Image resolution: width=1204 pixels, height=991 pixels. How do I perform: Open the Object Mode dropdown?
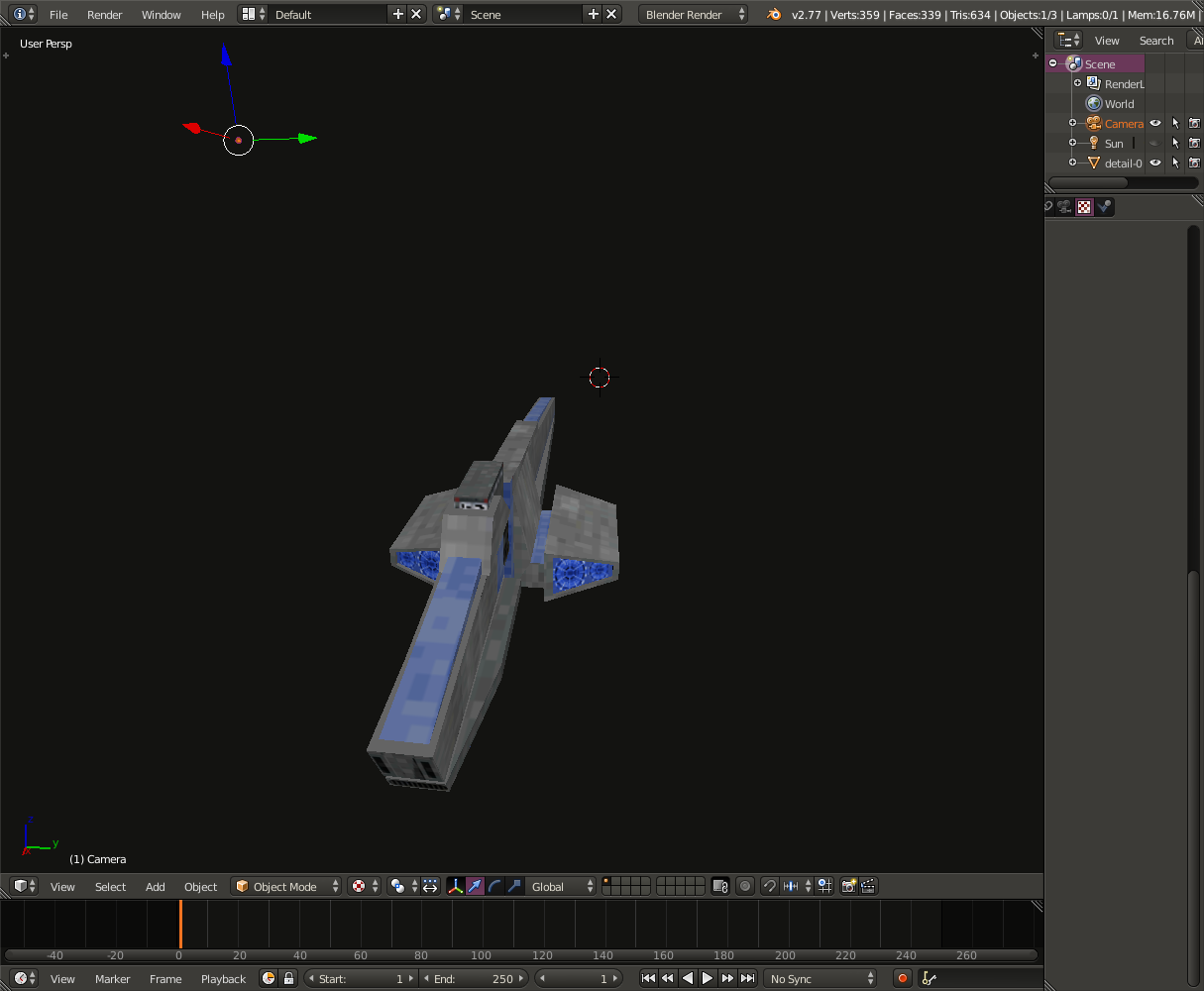coord(286,886)
